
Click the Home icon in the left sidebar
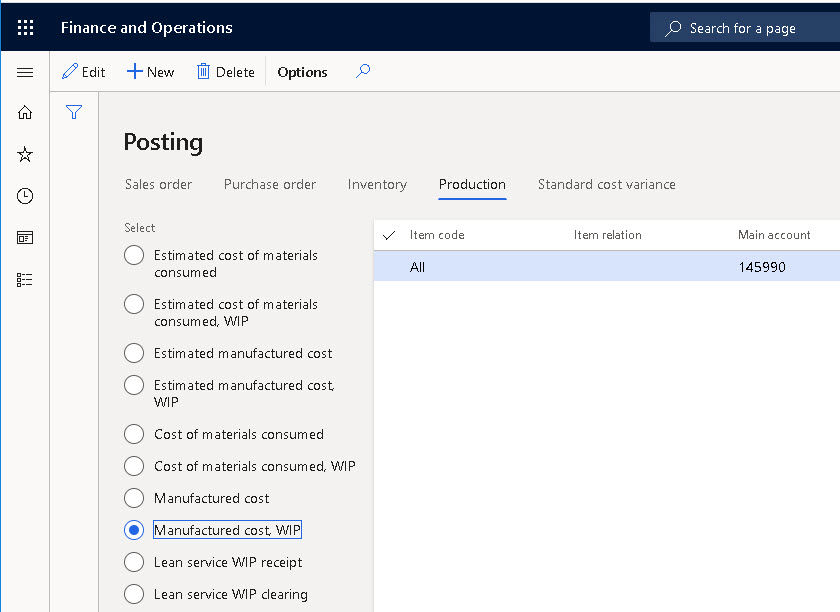[24, 112]
